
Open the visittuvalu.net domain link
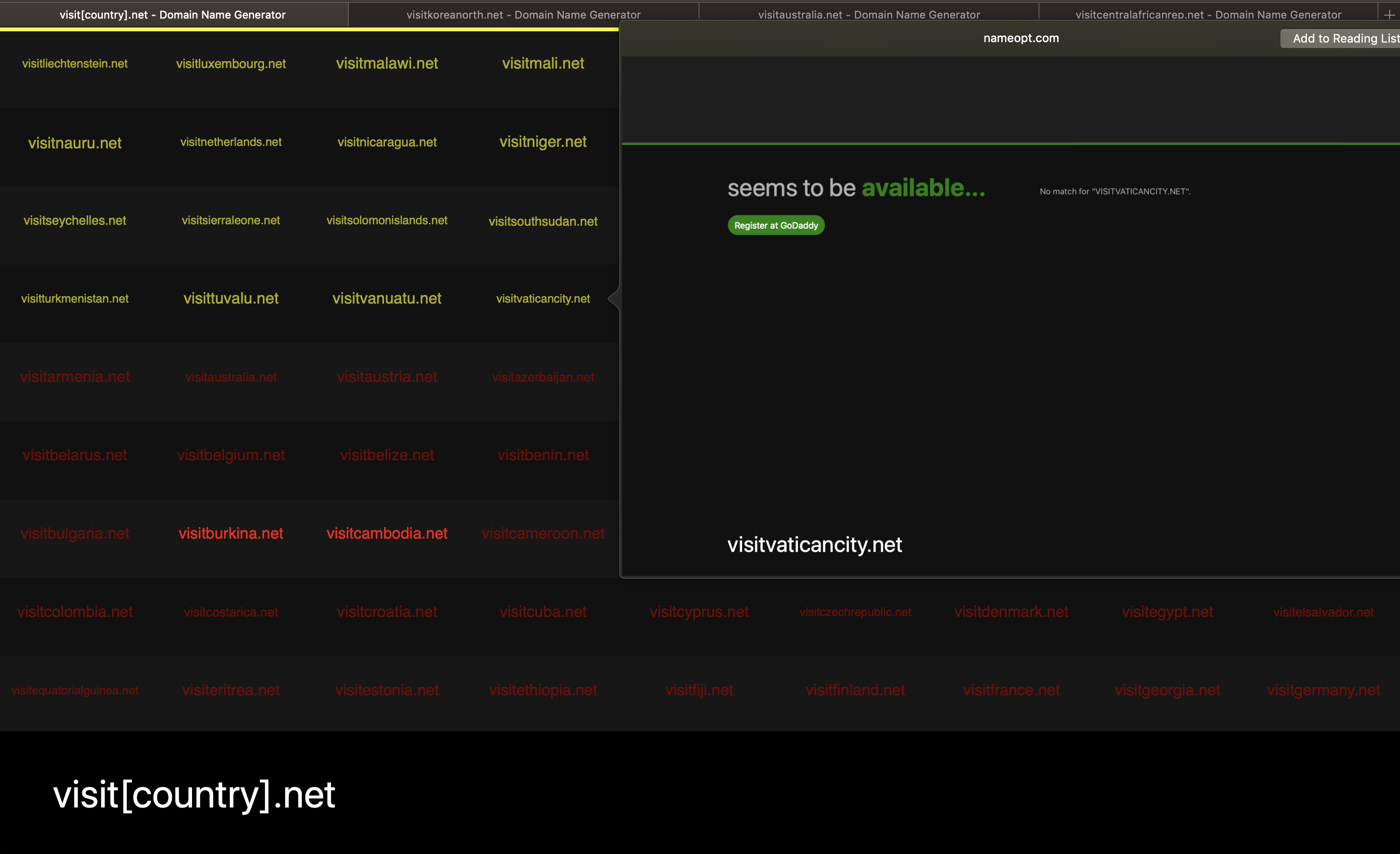coord(231,298)
